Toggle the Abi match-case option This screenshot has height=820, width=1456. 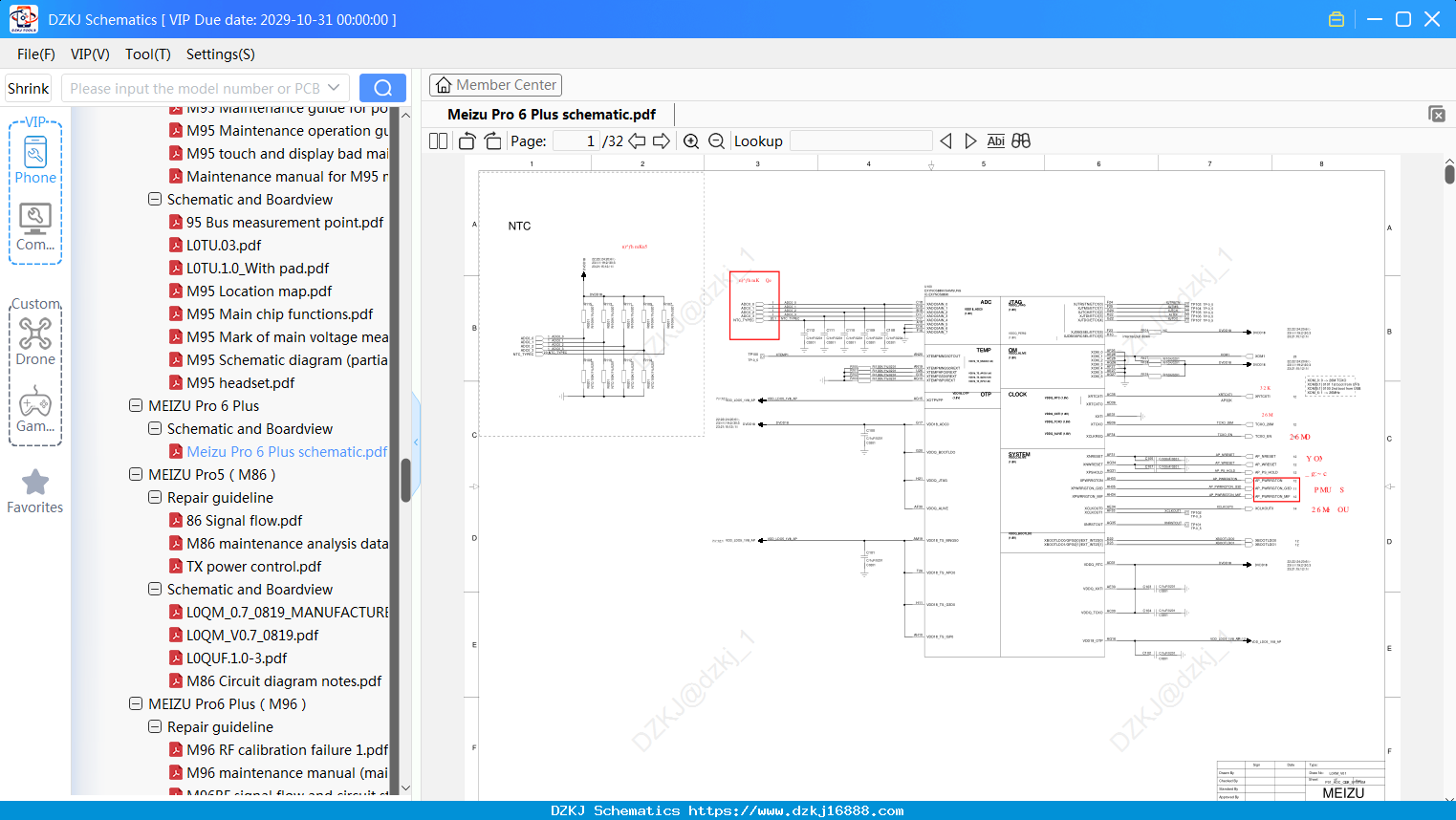995,140
